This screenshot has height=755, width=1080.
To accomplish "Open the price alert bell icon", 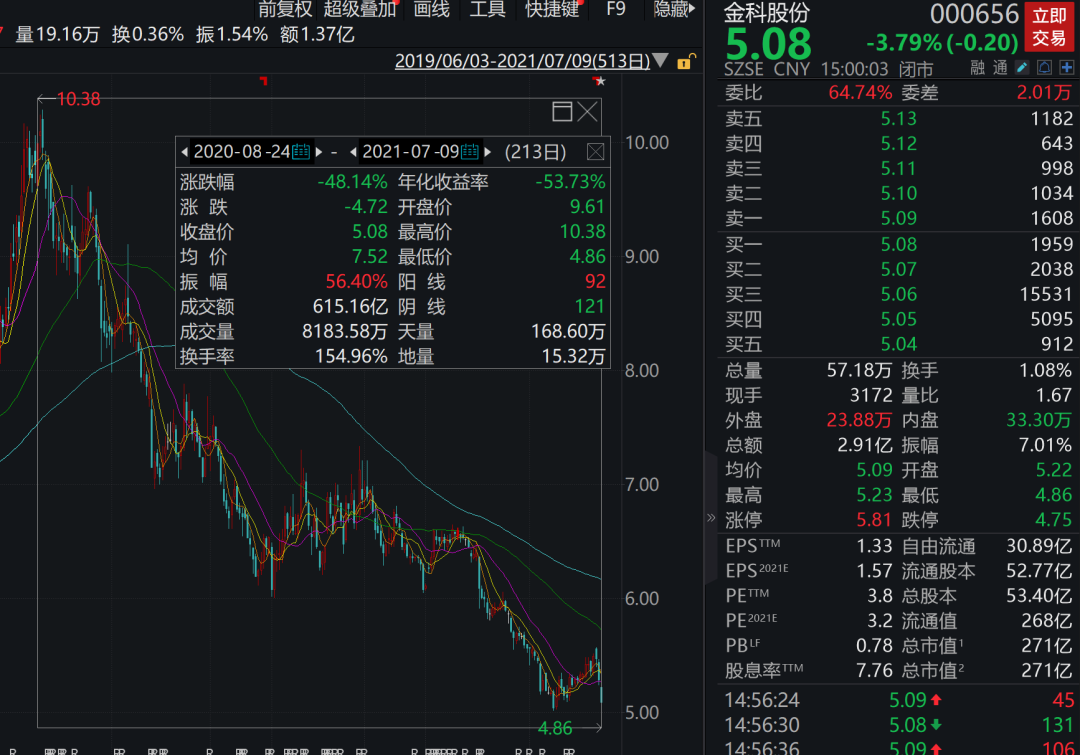I will (1043, 68).
